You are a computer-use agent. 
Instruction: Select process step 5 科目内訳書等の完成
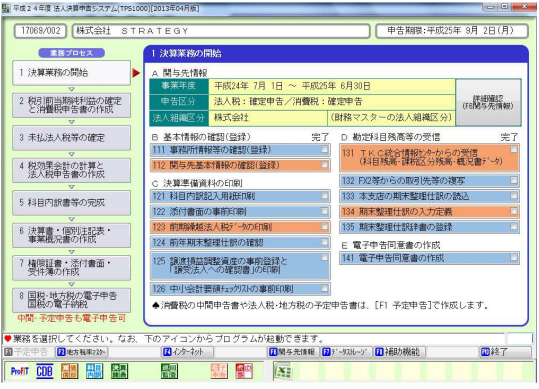[72, 203]
